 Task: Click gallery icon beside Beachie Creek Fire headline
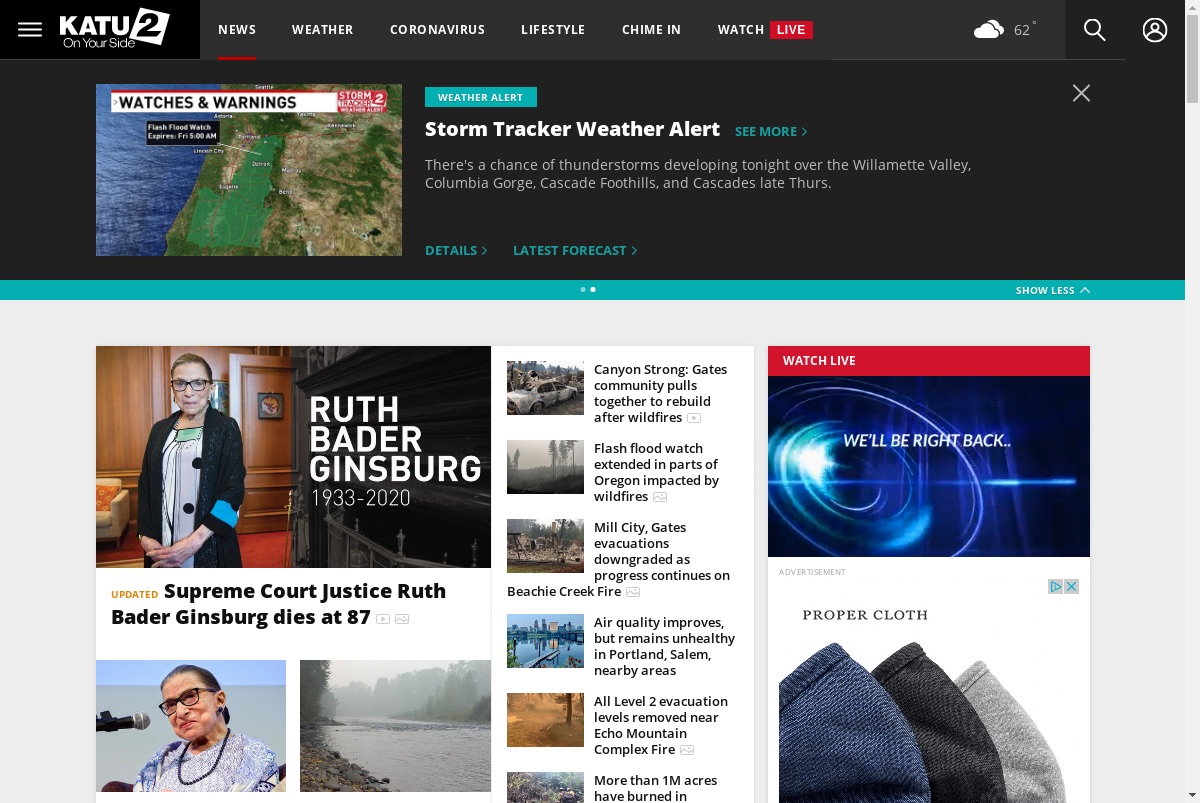click(633, 592)
